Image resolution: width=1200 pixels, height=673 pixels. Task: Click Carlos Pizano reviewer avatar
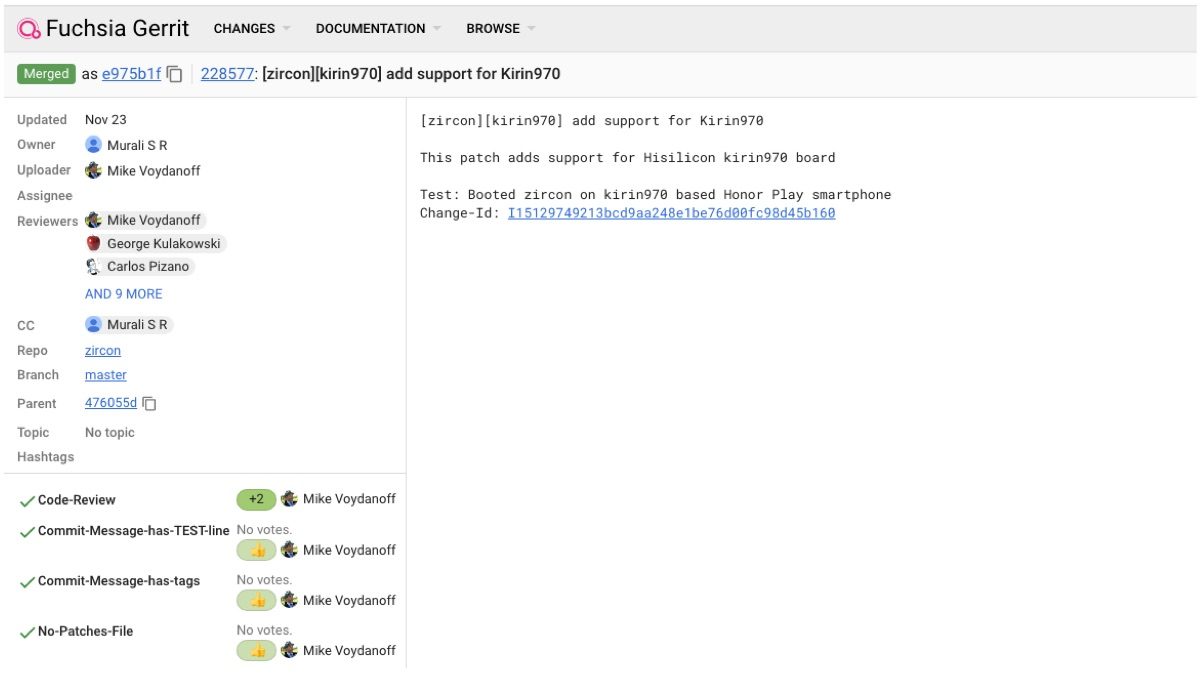click(94, 266)
